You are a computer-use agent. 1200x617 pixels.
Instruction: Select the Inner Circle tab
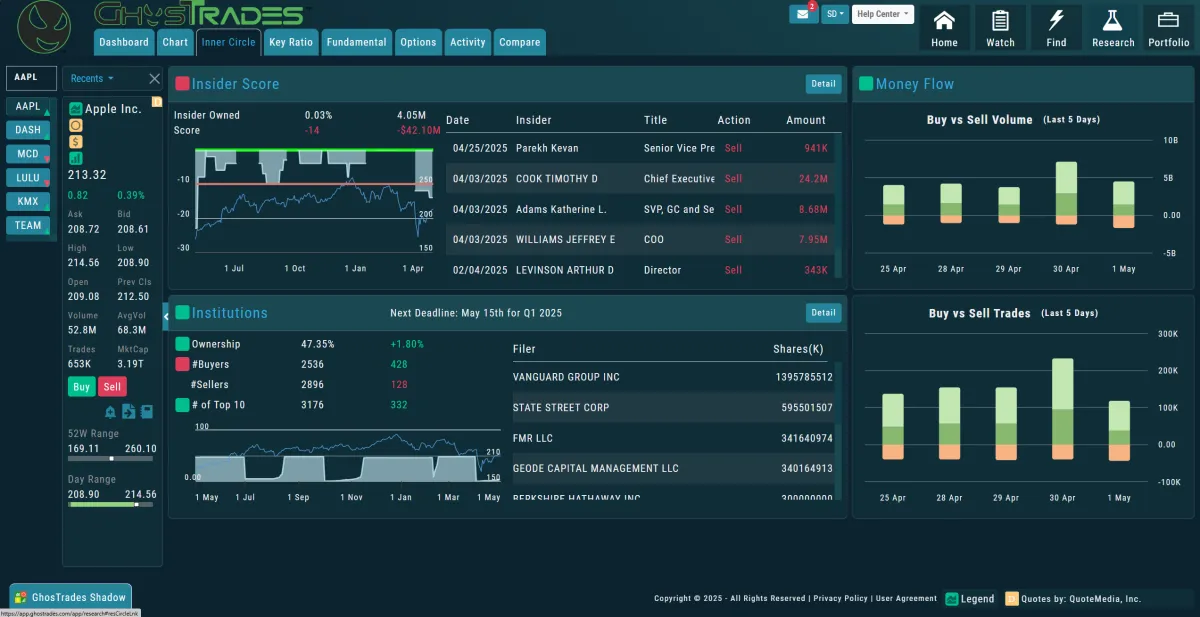coord(228,42)
